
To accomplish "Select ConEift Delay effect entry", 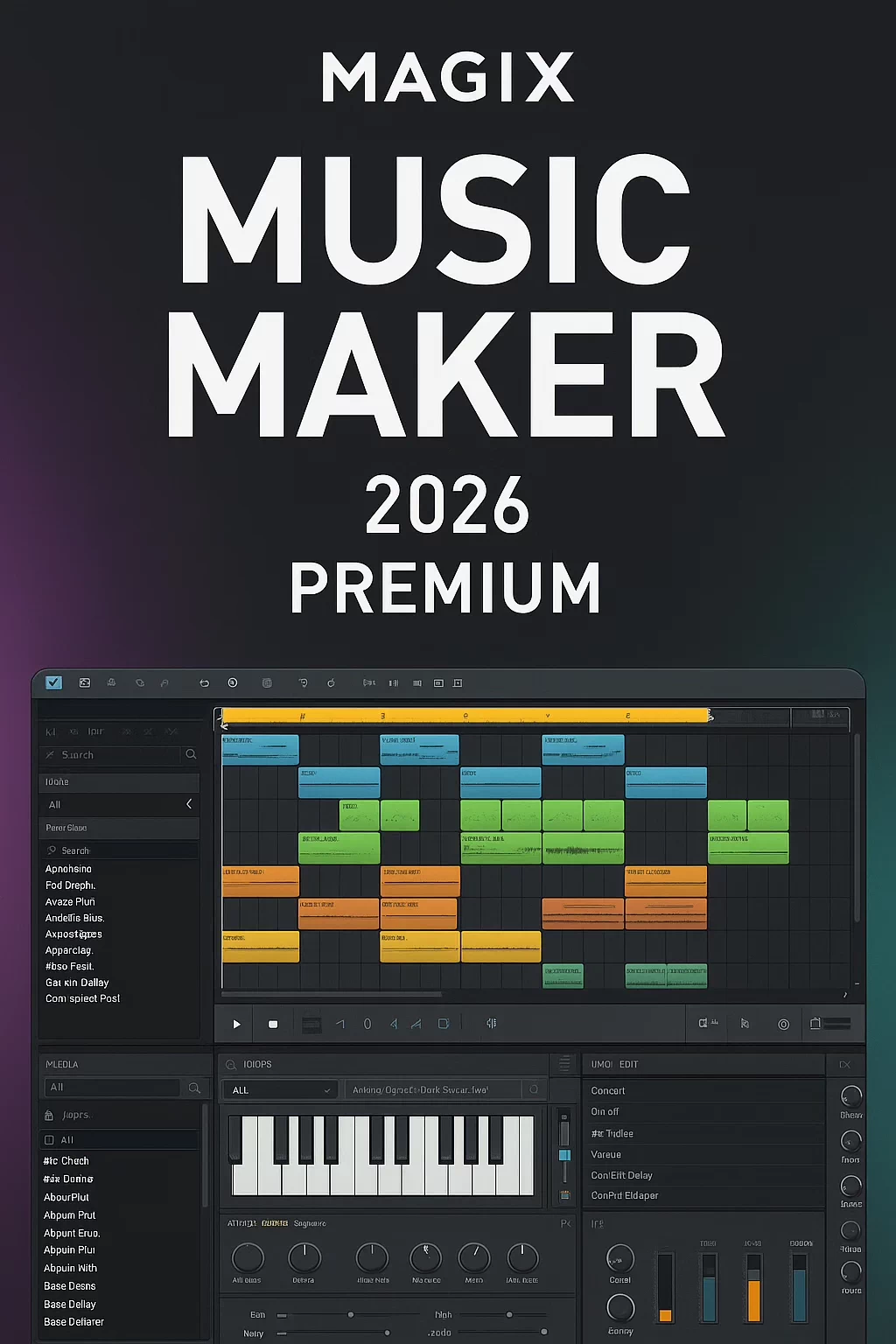I will [x=703, y=1175].
